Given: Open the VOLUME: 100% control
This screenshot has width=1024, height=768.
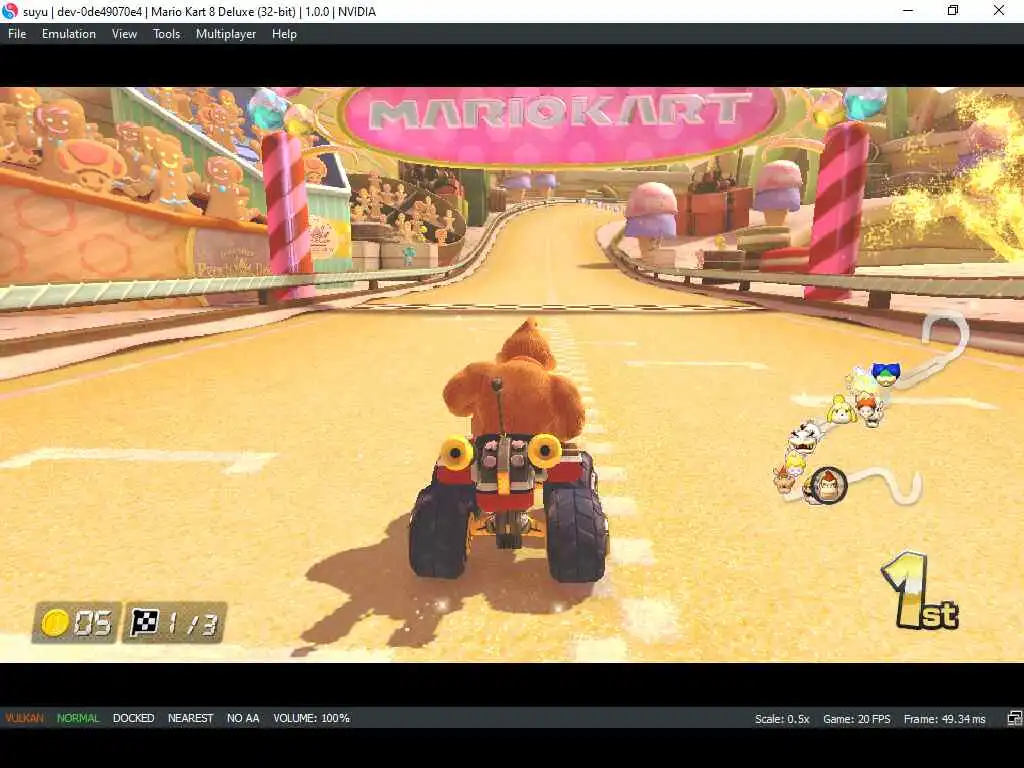Looking at the screenshot, I should 312,718.
